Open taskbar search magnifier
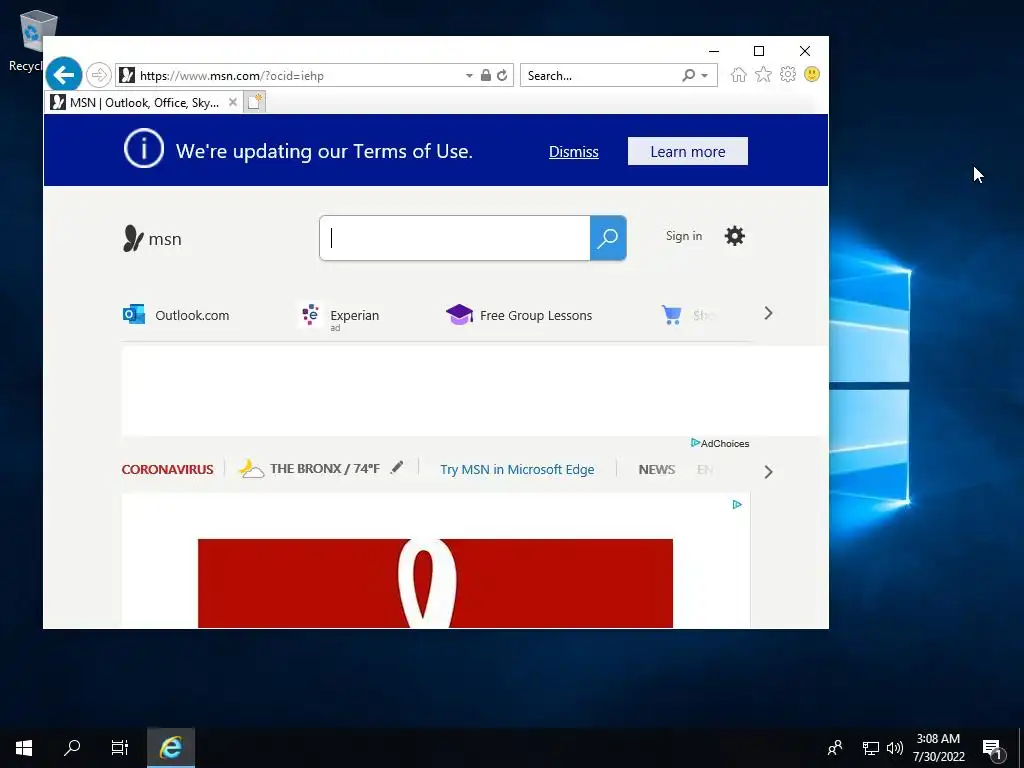This screenshot has height=768, width=1024. tap(72, 748)
